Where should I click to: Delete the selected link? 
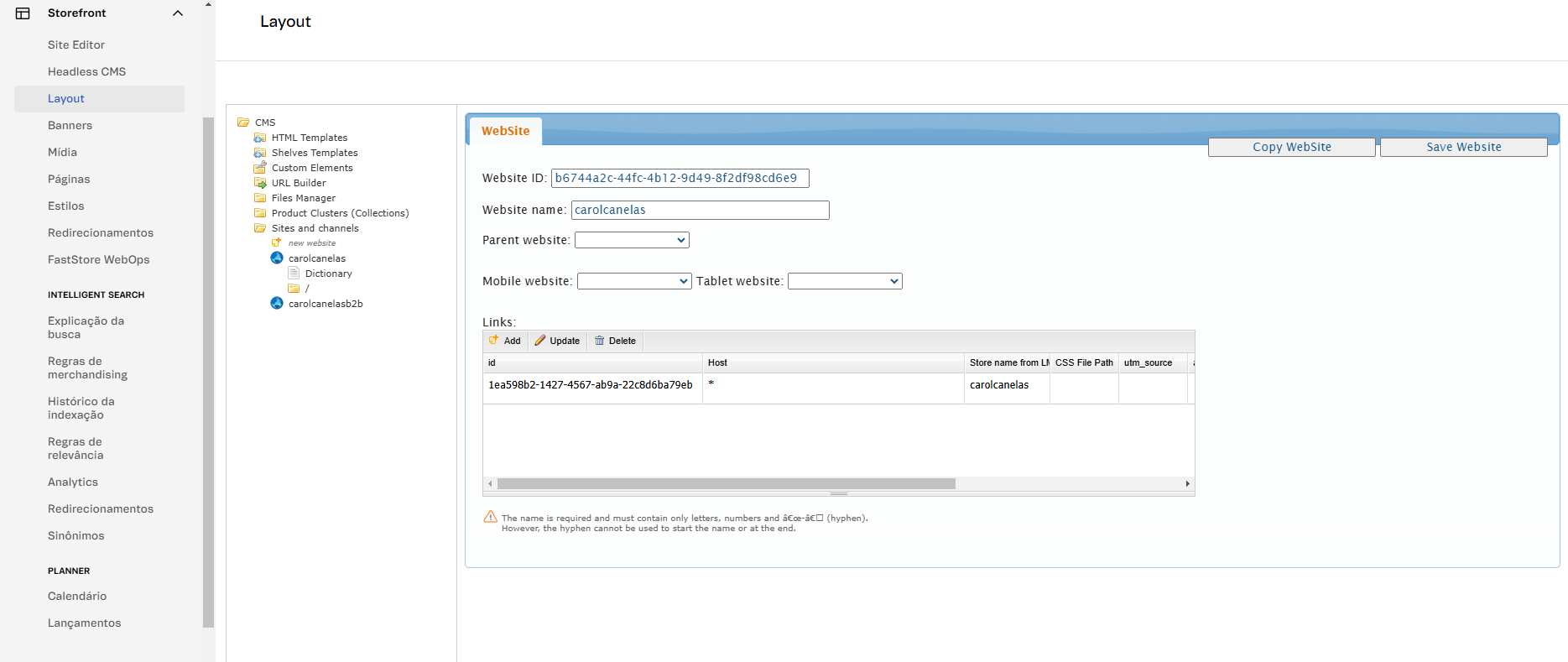615,341
